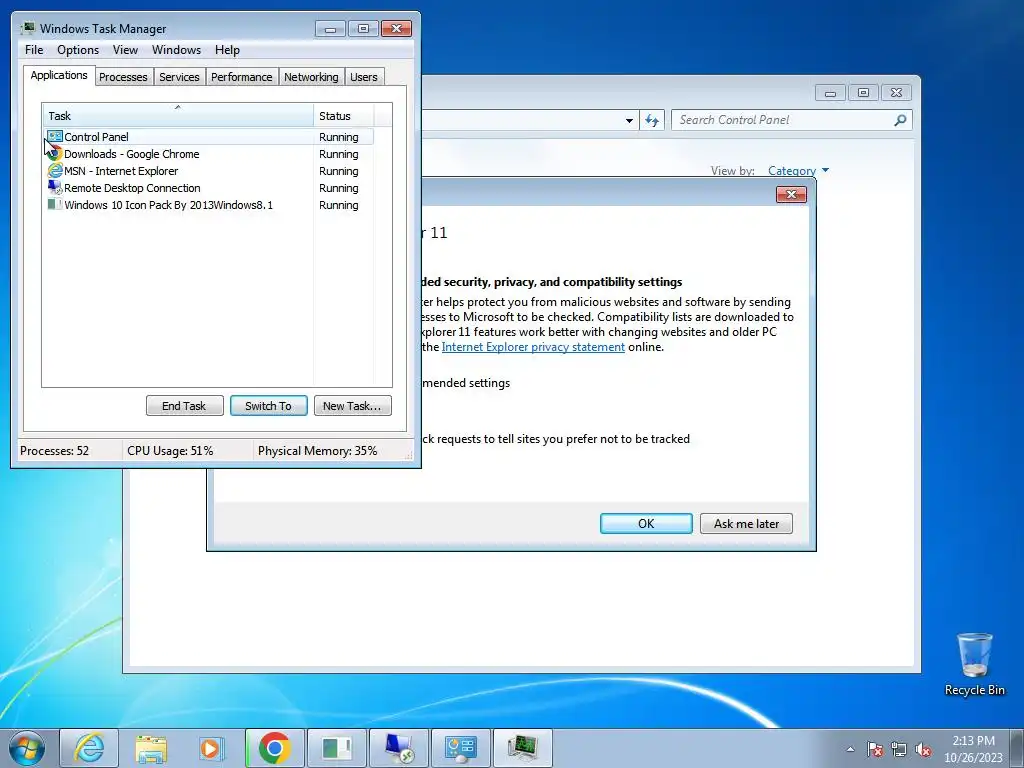Select the Control Panel task icon
This screenshot has width=1024, height=768.
coord(55,136)
